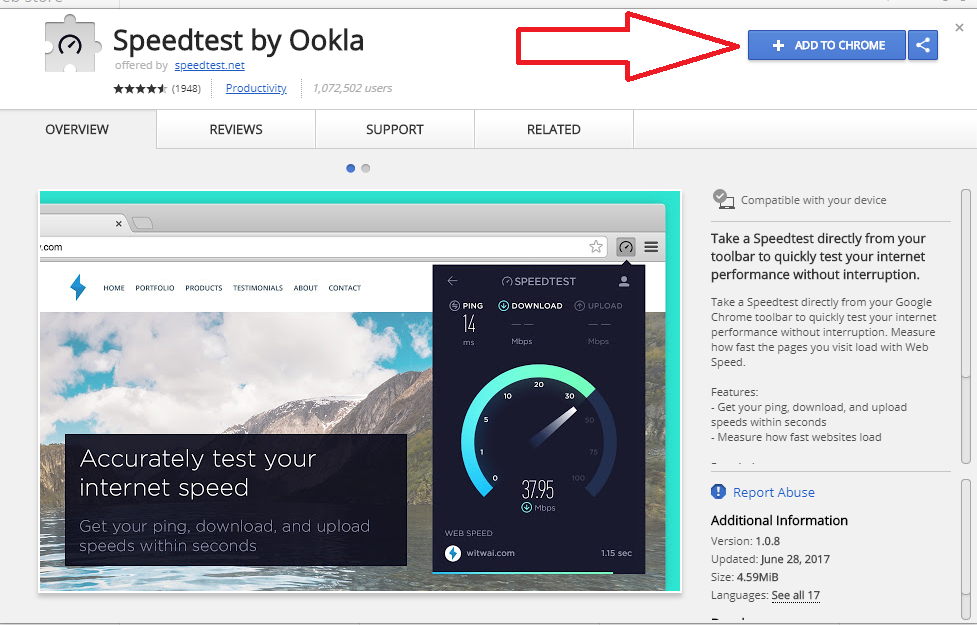Click the Speedtest by Ookla title
The width and height of the screenshot is (977, 625).
[x=238, y=41]
